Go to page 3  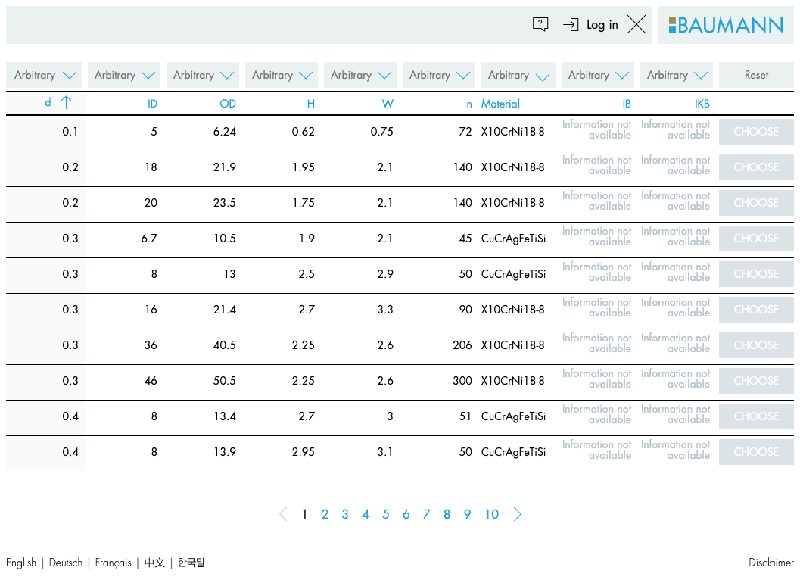pyautogui.click(x=345, y=514)
